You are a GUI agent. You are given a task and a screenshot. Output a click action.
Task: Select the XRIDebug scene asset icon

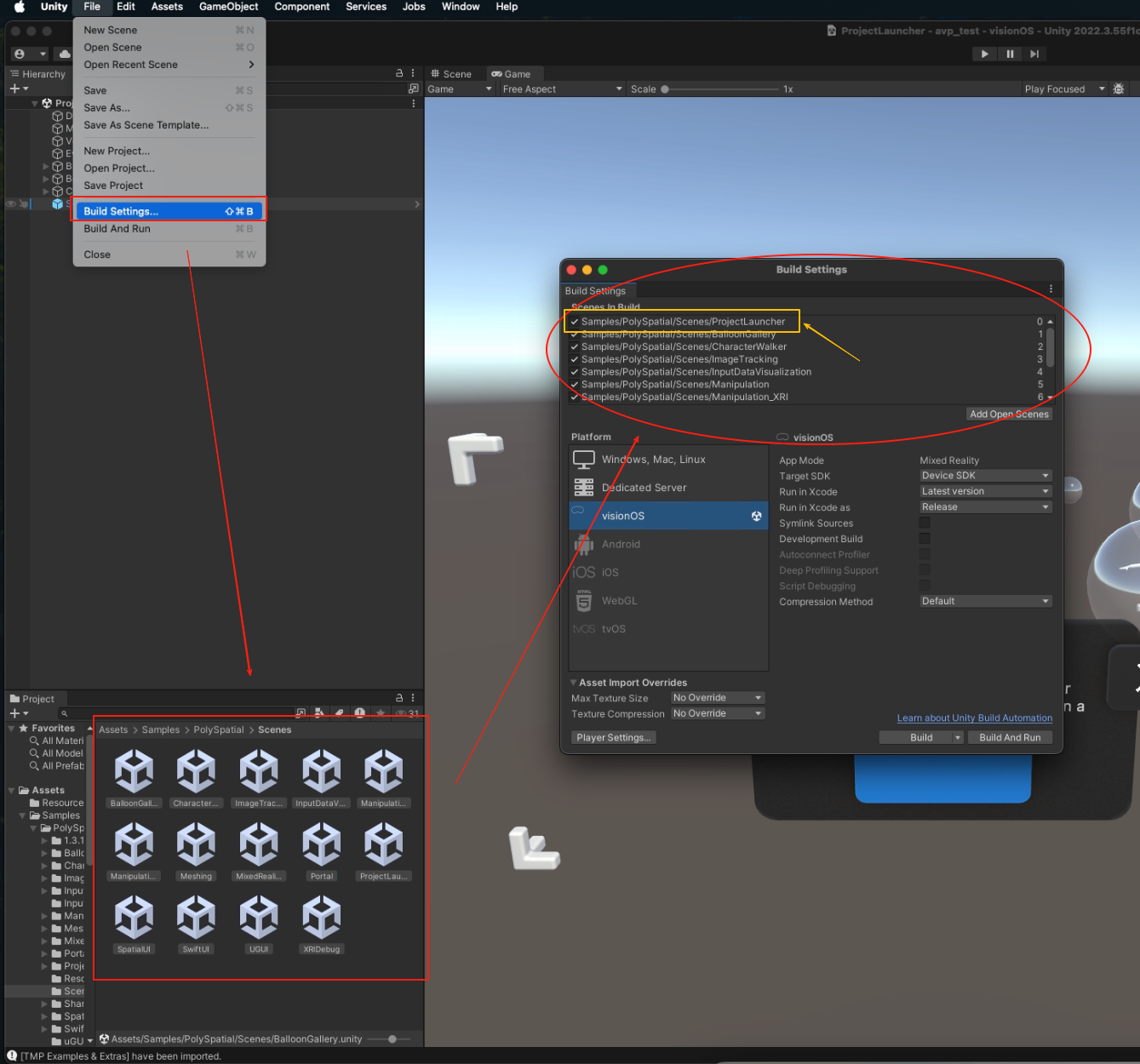[321, 917]
